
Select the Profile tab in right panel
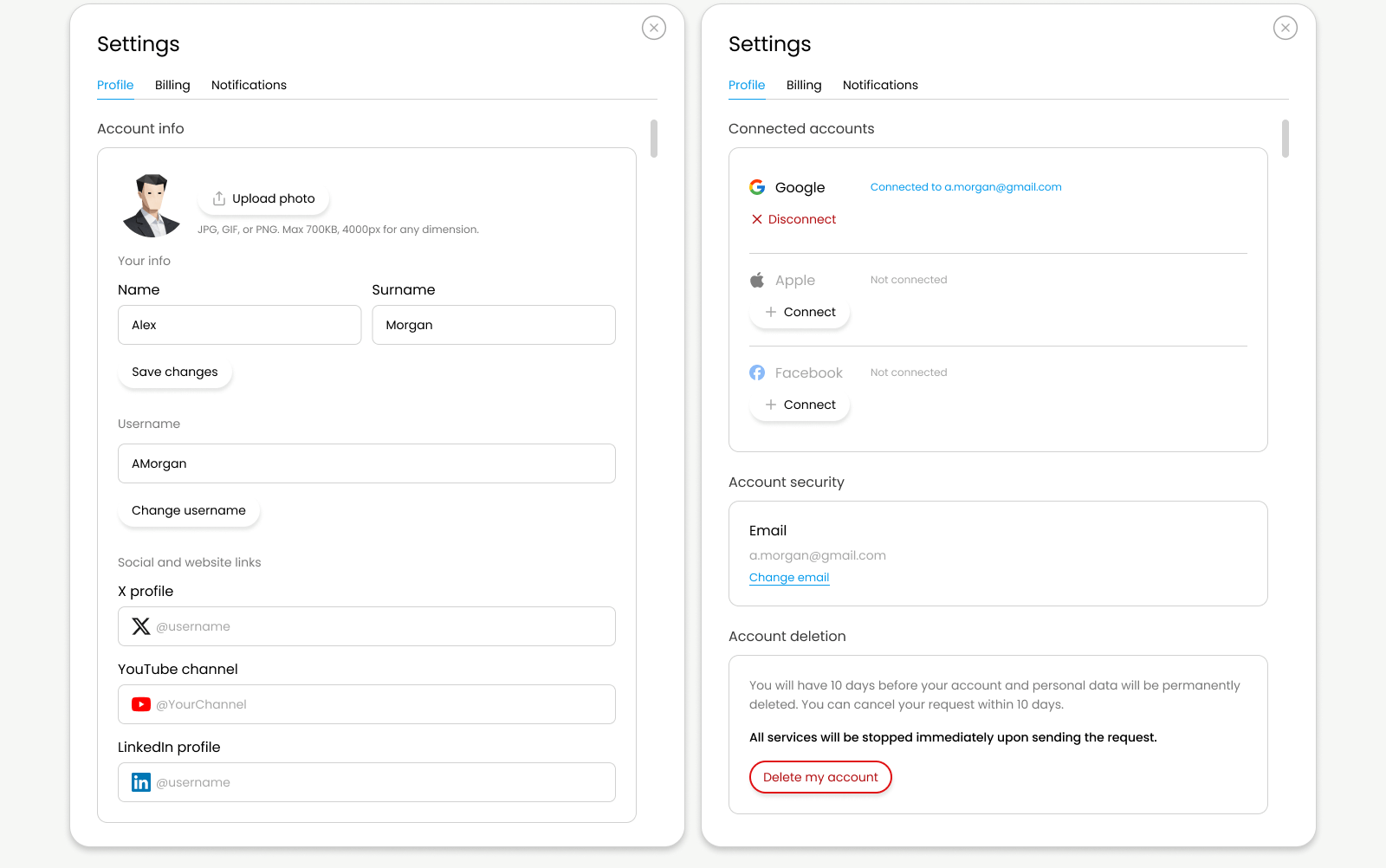(x=747, y=85)
